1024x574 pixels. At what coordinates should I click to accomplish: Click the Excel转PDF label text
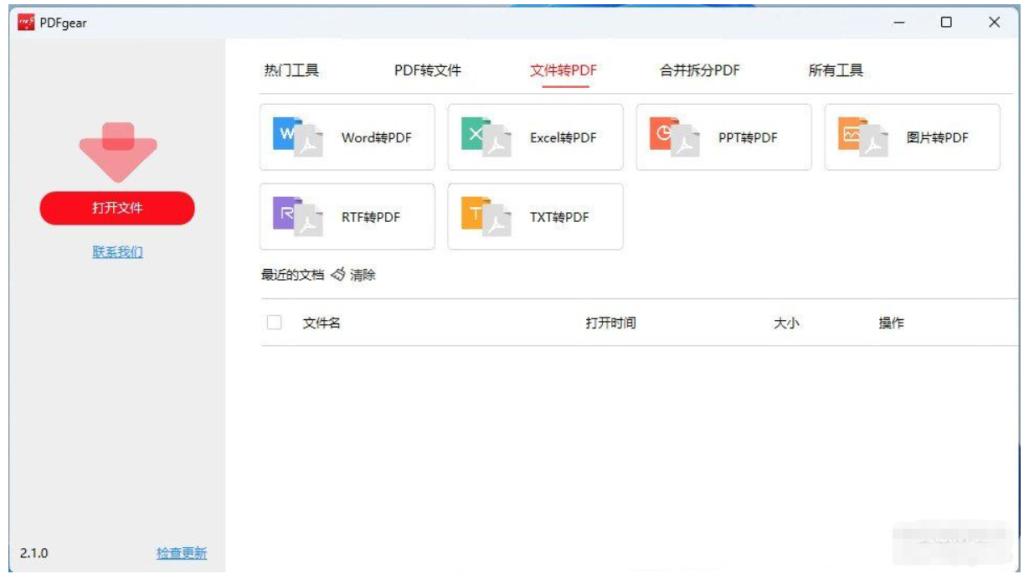click(x=563, y=138)
